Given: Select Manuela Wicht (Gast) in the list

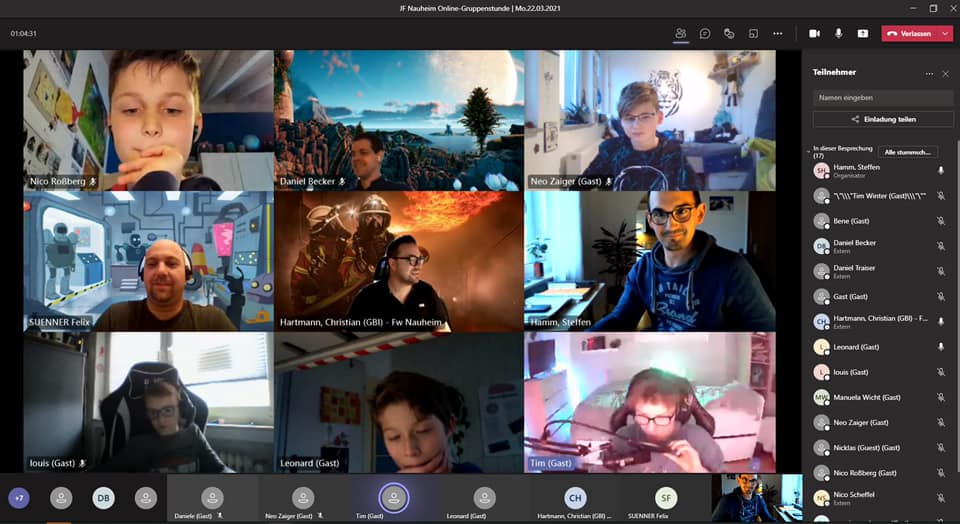Looking at the screenshot, I should coord(866,397).
